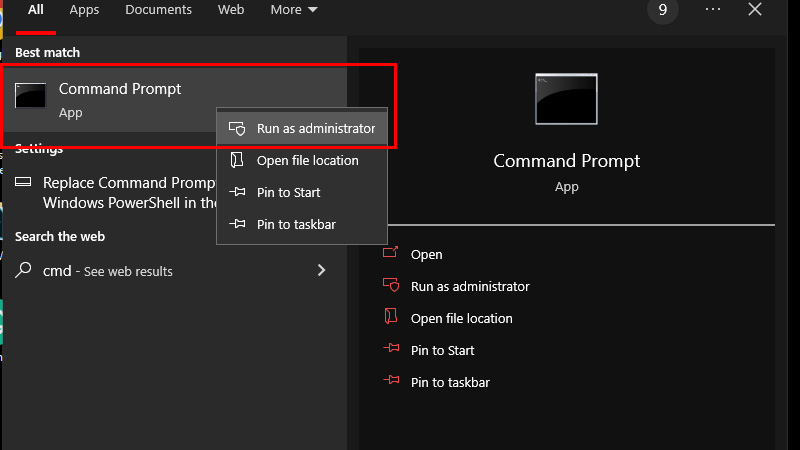Select the Web search tab

click(x=231, y=10)
